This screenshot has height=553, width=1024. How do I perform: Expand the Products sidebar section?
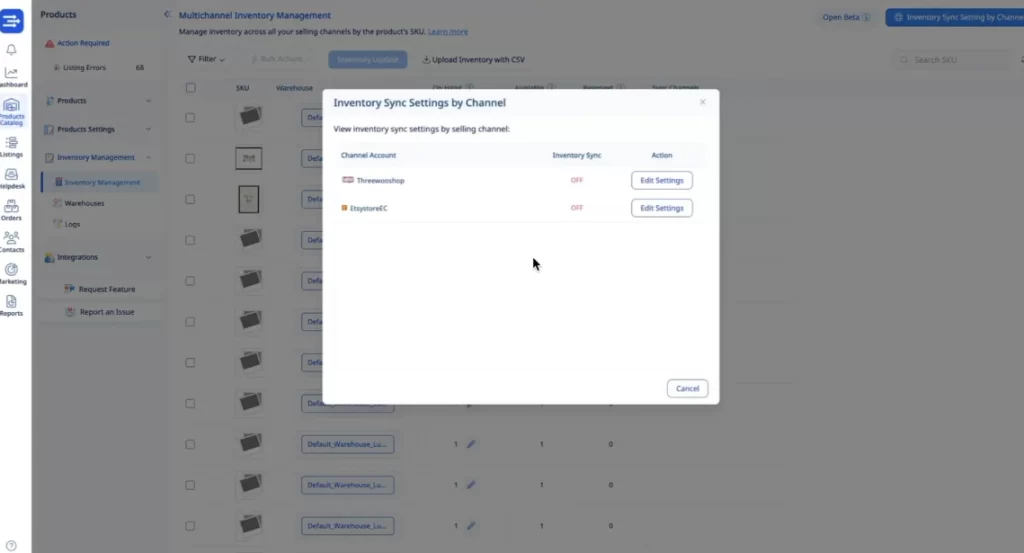click(x=98, y=101)
